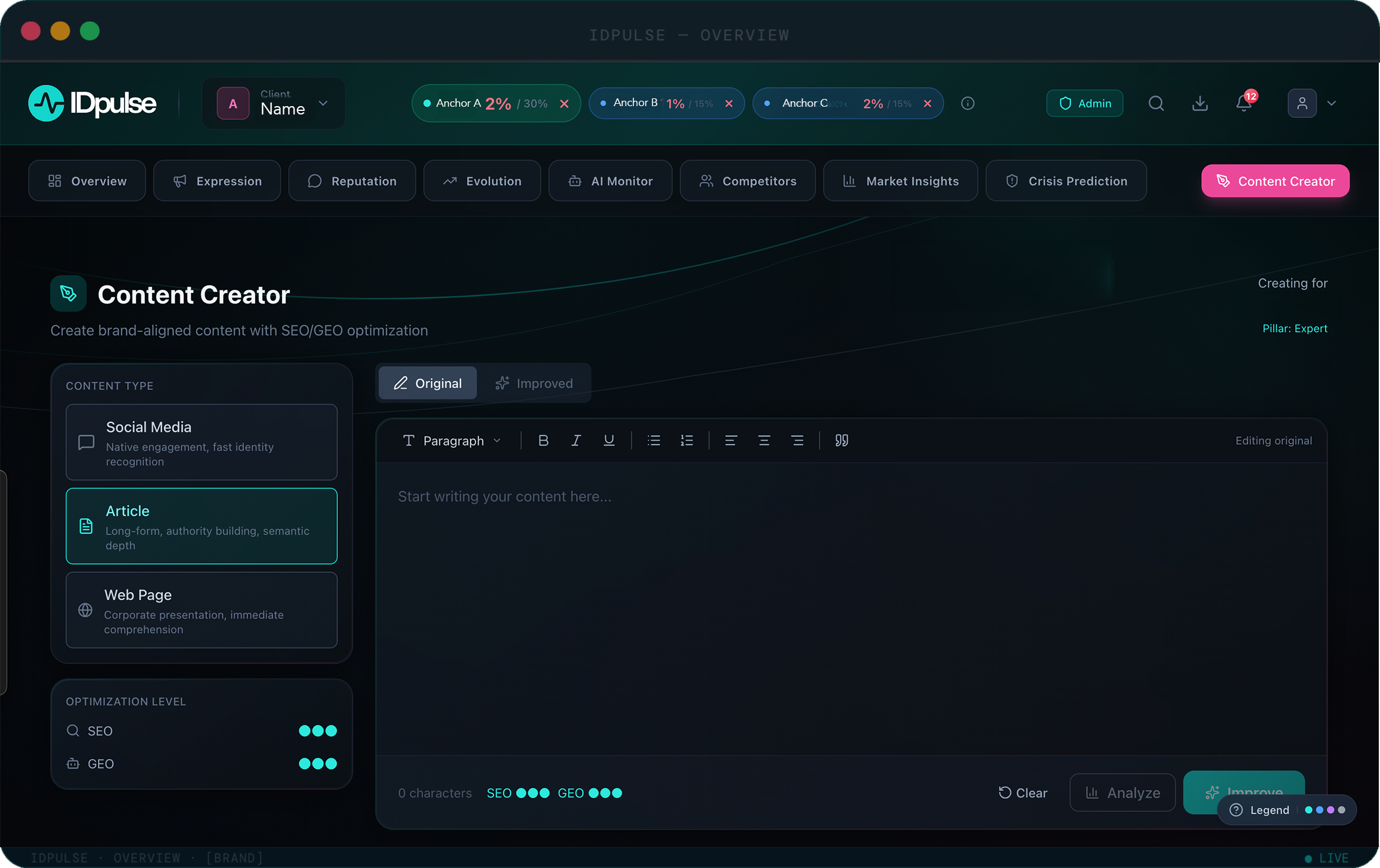1380x868 pixels.
Task: Click the question mark icon on Legend
Action: point(1236,810)
